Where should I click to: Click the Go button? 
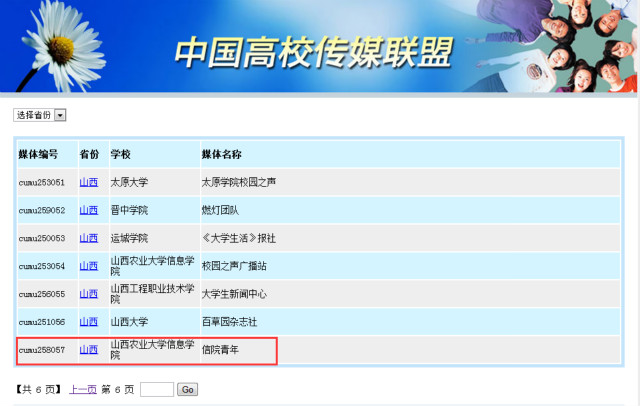point(187,389)
